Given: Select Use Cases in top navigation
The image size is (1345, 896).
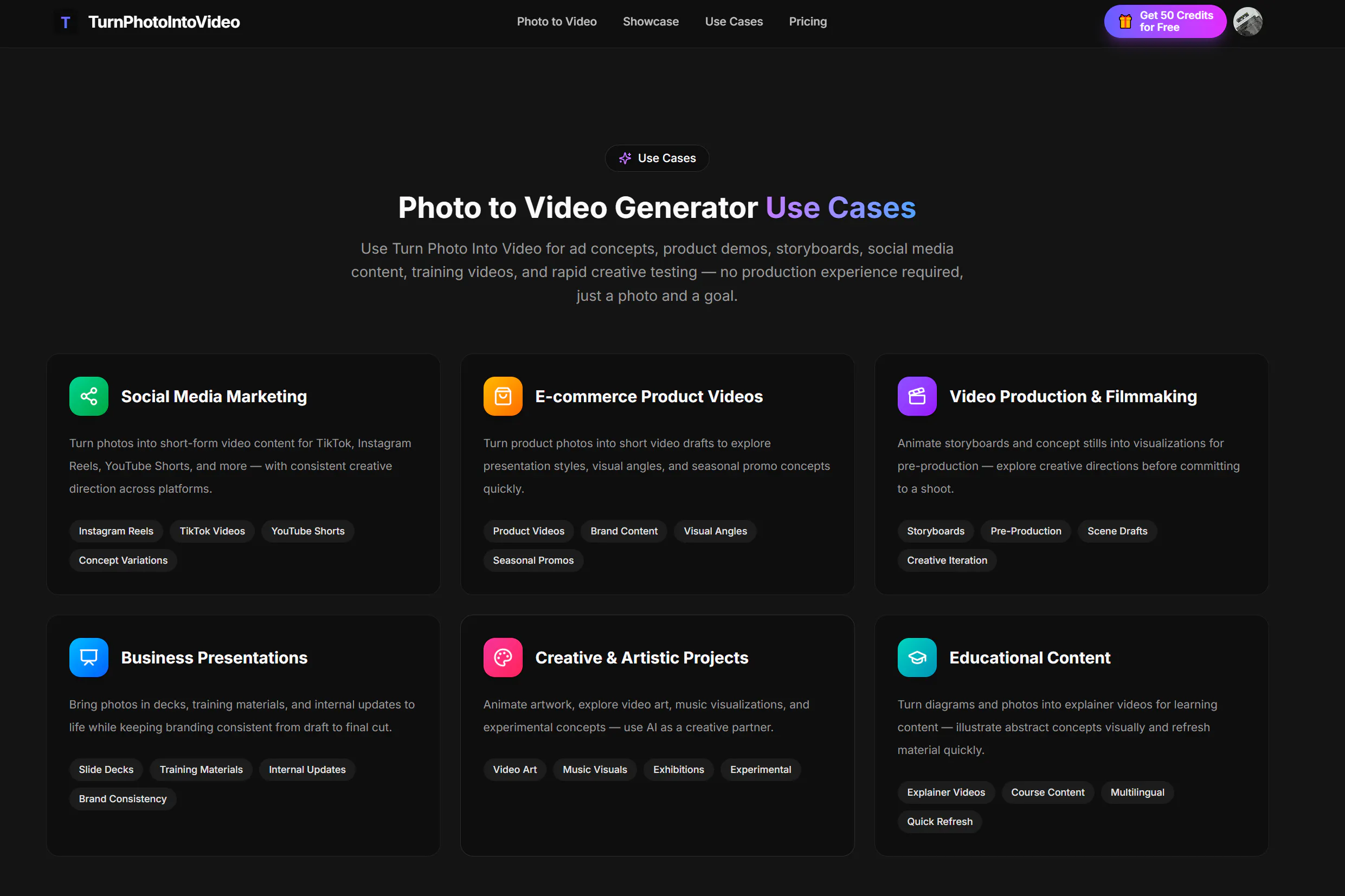Looking at the screenshot, I should click(733, 22).
